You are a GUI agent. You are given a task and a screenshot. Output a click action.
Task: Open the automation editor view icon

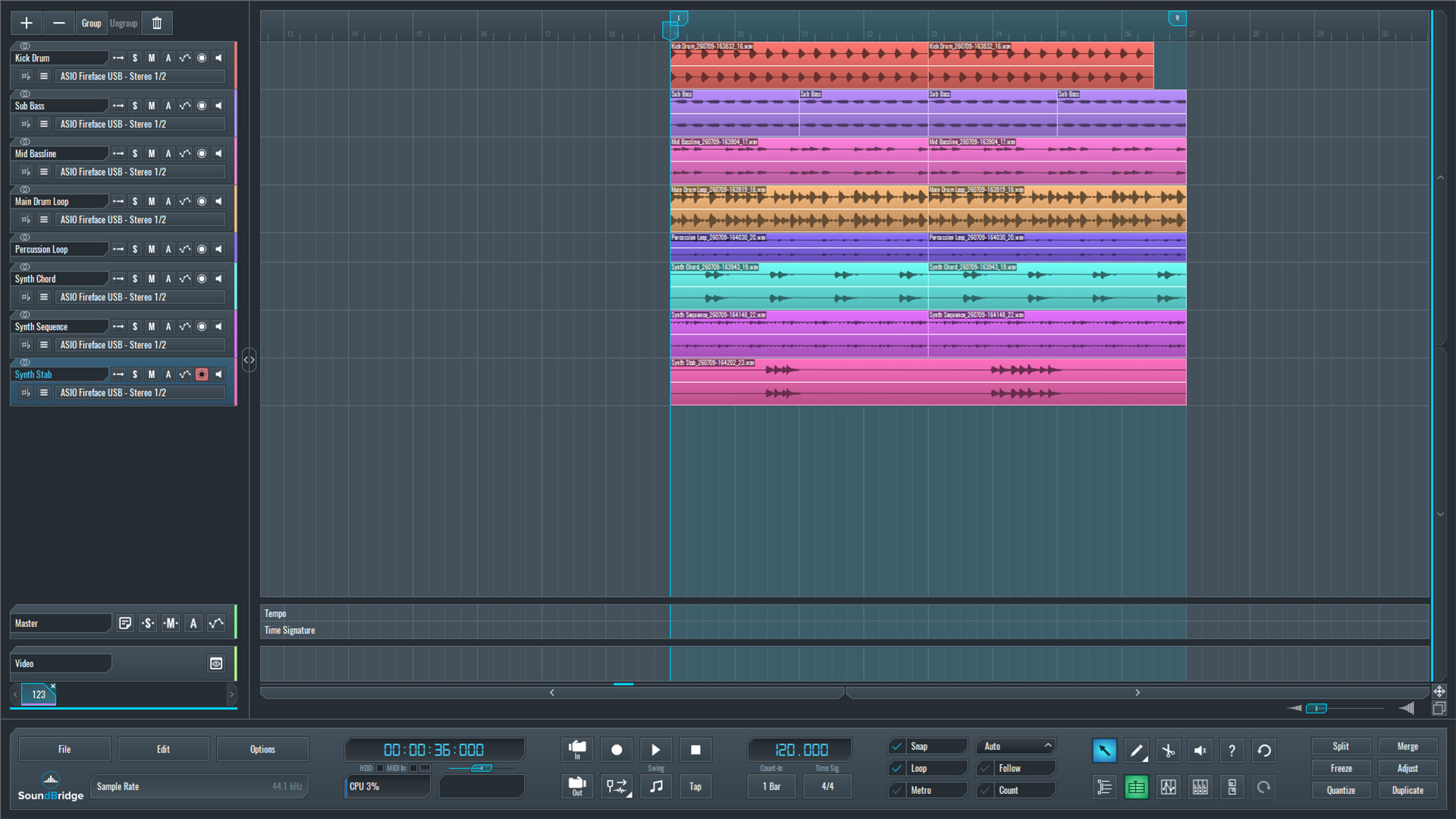(1168, 787)
